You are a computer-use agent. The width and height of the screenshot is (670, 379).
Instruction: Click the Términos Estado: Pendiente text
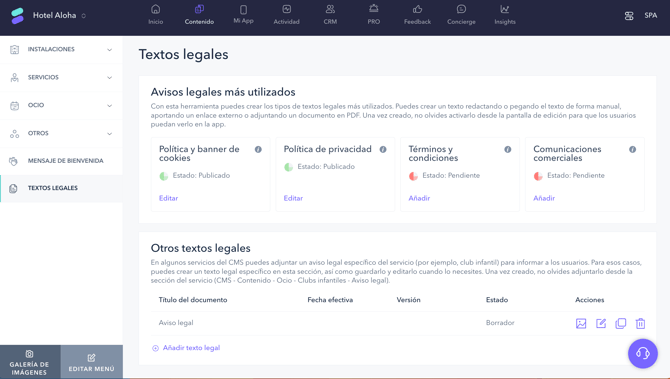[451, 176]
